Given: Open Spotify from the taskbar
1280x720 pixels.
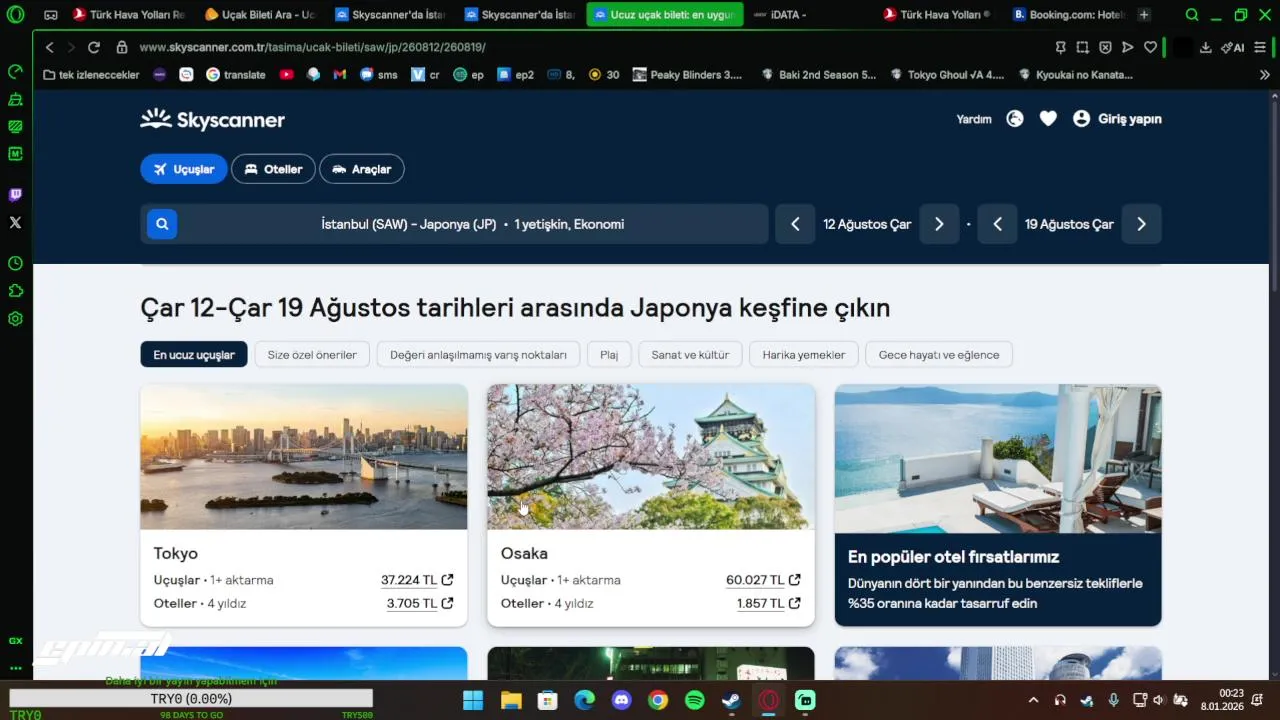Looking at the screenshot, I should coord(694,700).
